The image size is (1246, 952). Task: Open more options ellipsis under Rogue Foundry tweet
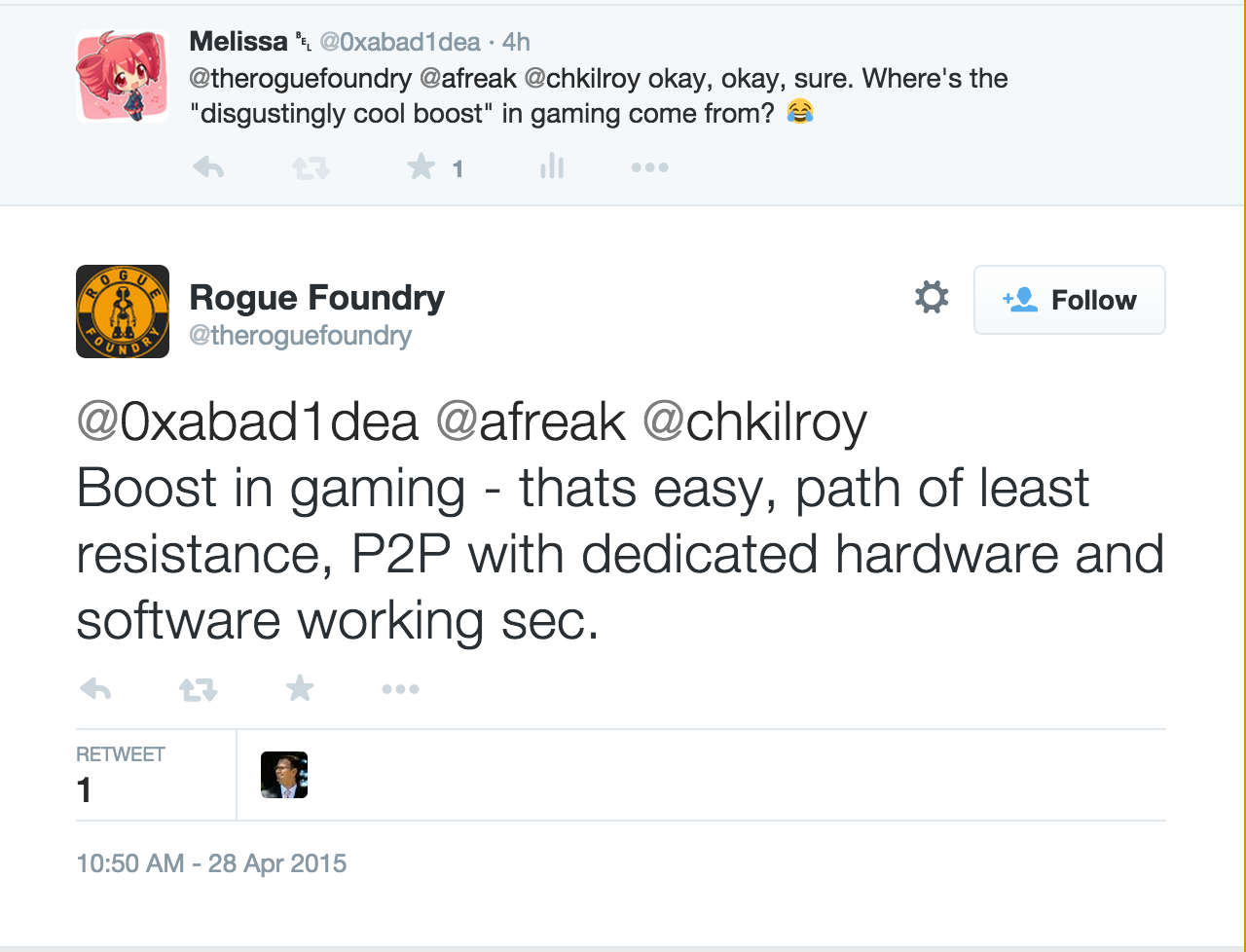[x=400, y=689]
